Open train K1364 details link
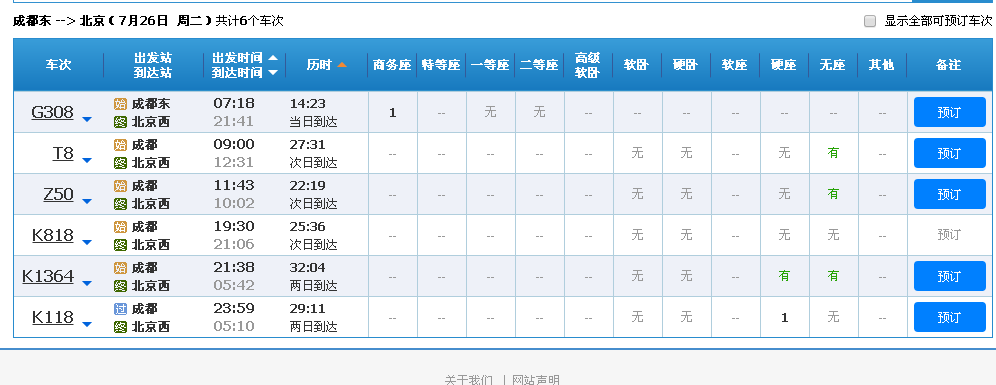 [x=48, y=276]
